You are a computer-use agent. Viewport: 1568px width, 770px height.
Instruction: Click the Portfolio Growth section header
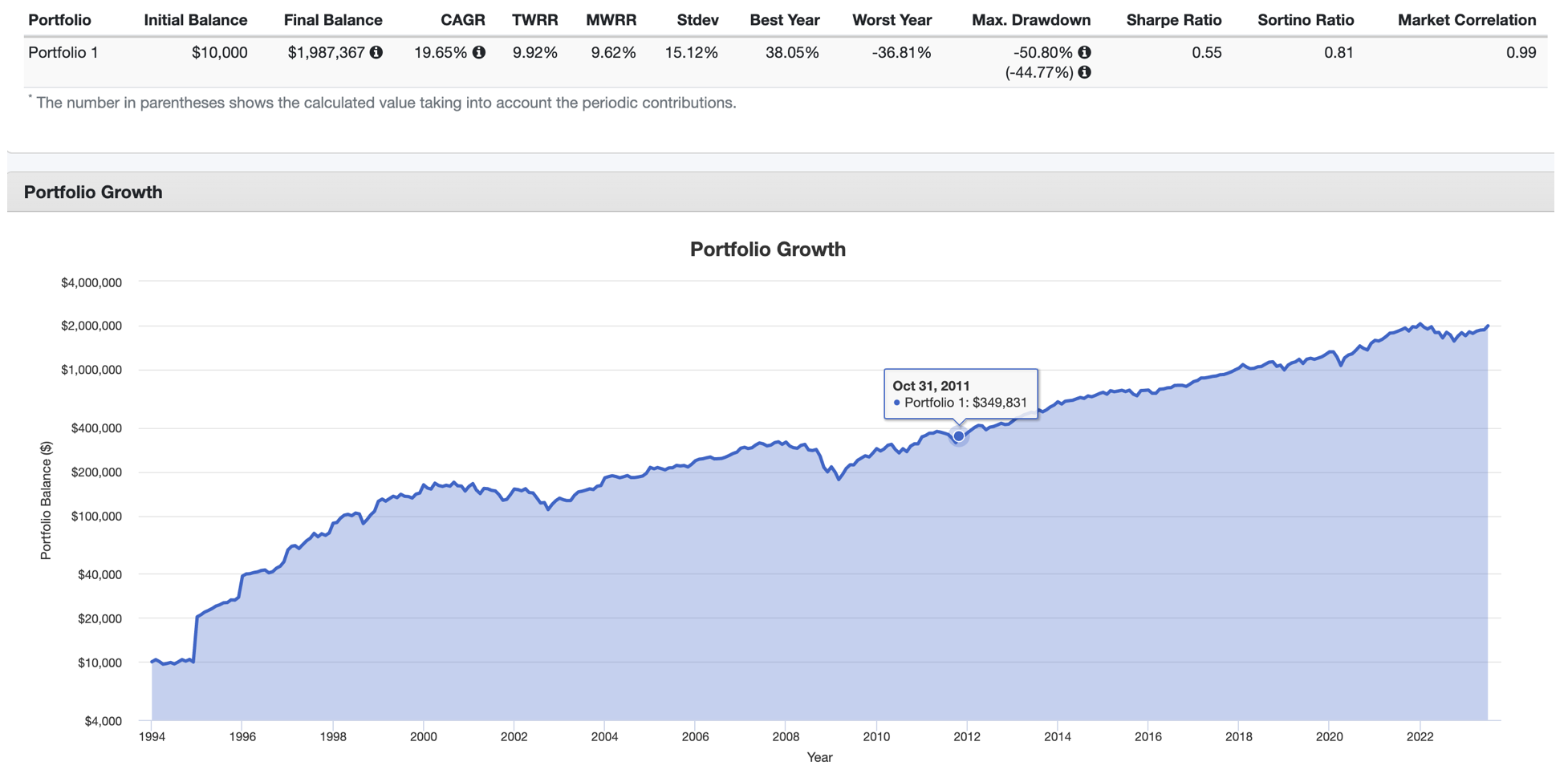tap(93, 192)
